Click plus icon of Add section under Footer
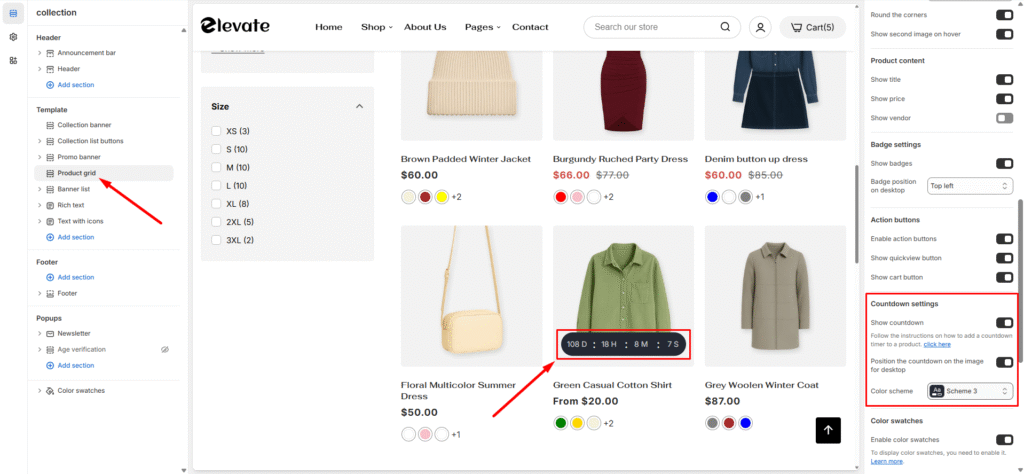Image resolution: width=1024 pixels, height=474 pixels. pos(50,277)
